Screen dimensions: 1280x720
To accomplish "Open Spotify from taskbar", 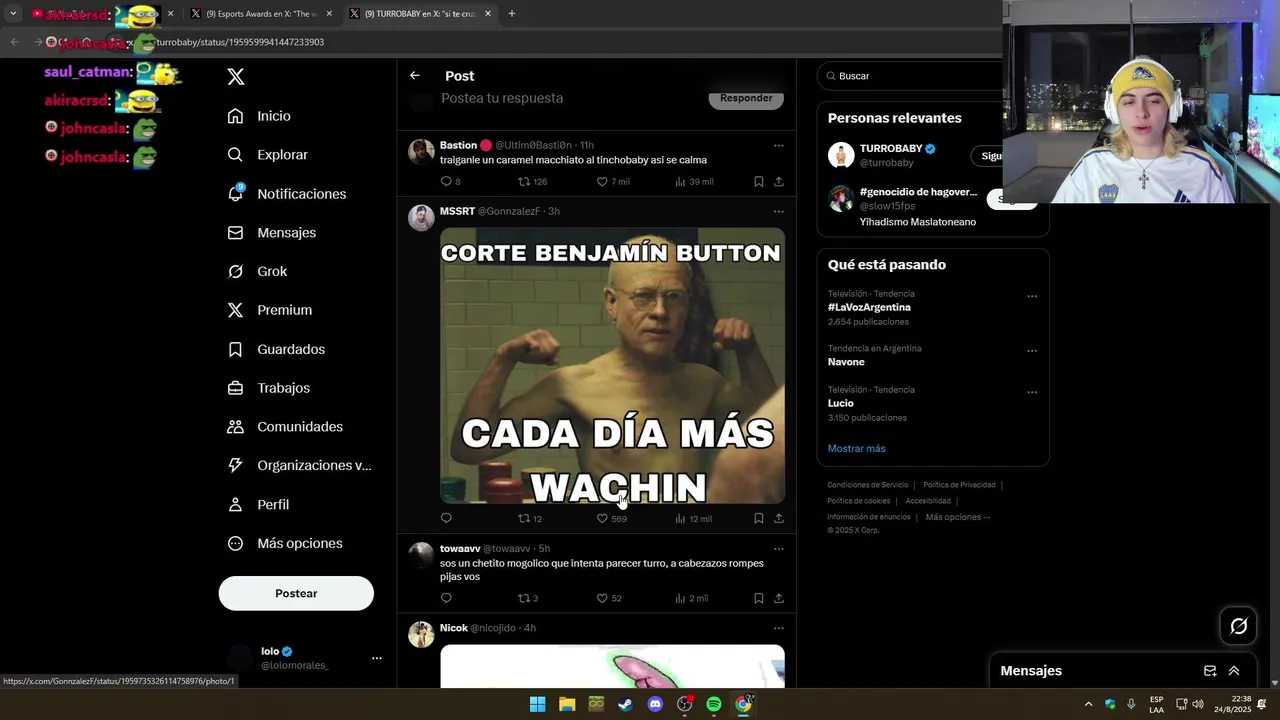I will (x=714, y=704).
